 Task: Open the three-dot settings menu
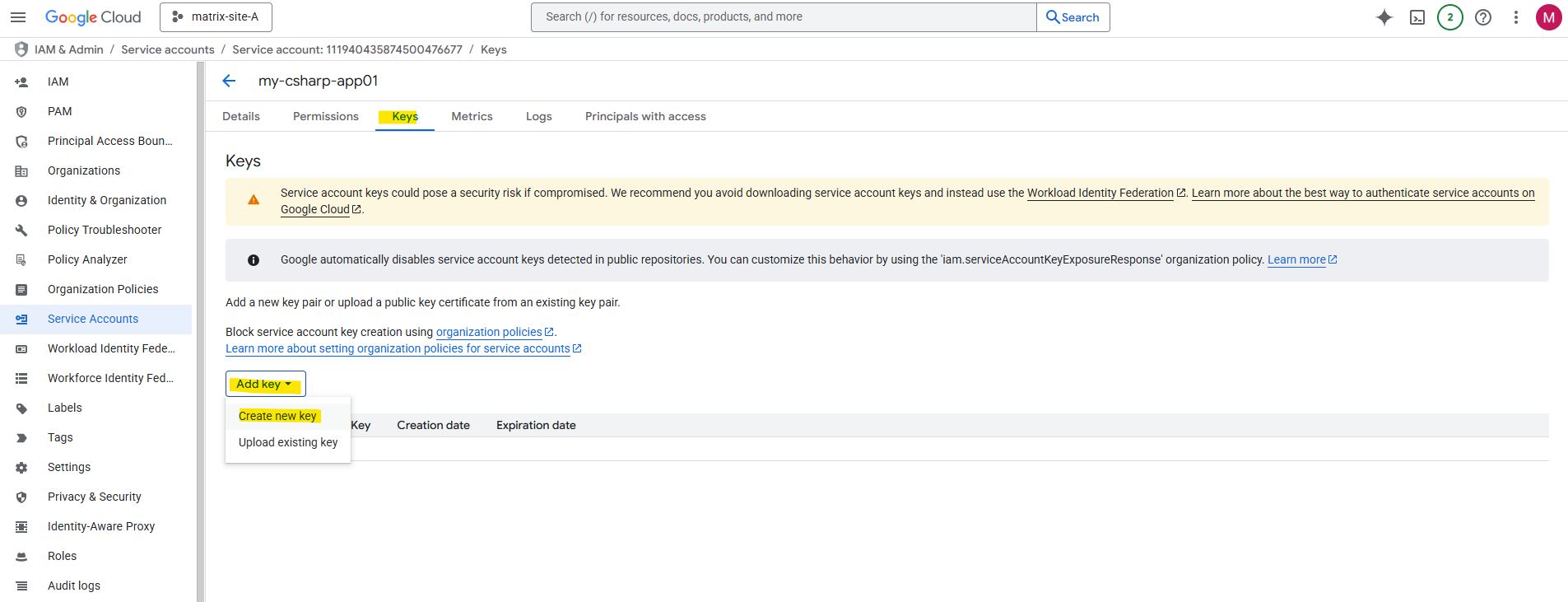(1516, 17)
